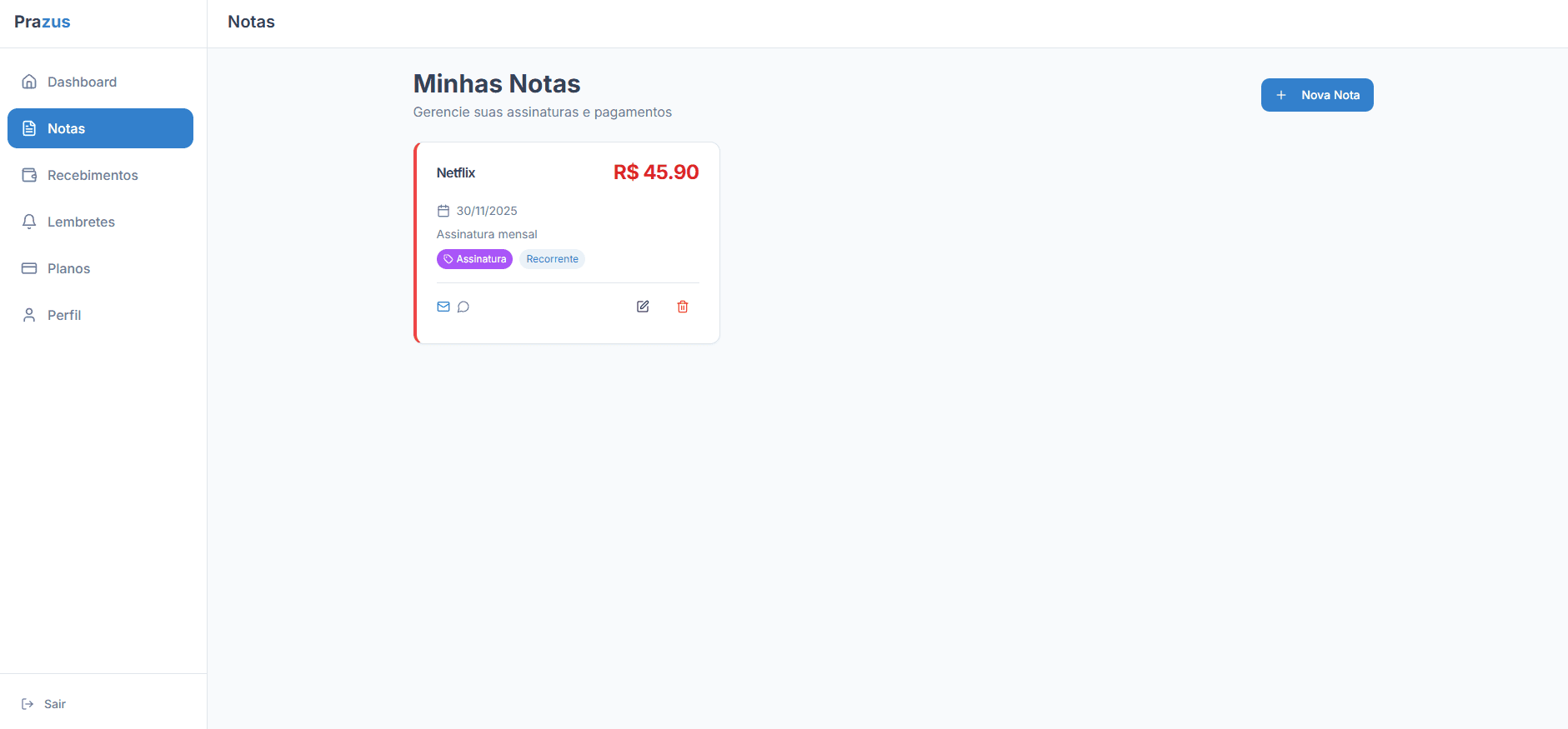
Task: Click the Dashboard home icon in sidebar
Action: click(29, 82)
